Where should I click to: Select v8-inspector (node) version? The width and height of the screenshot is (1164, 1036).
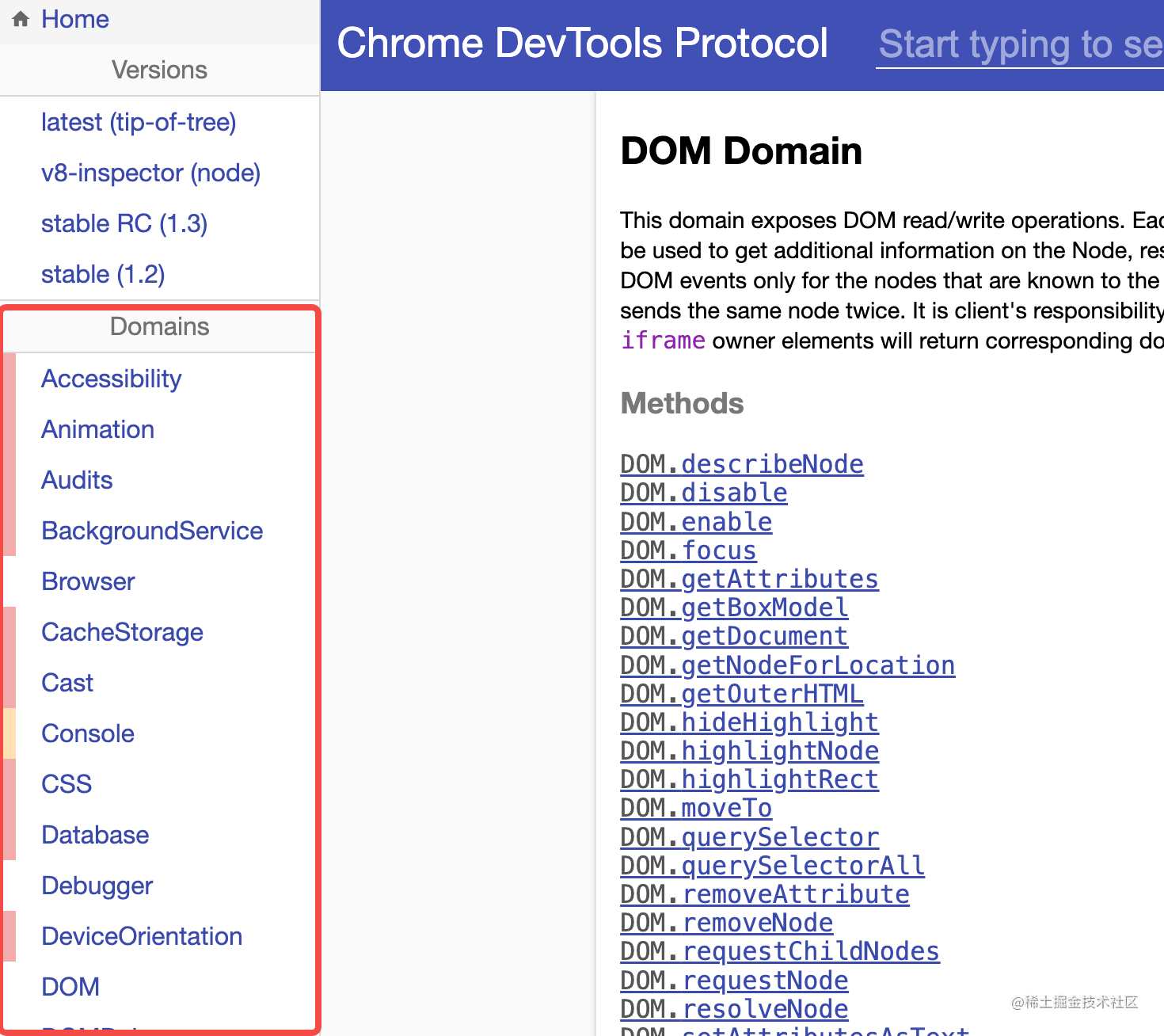150,173
